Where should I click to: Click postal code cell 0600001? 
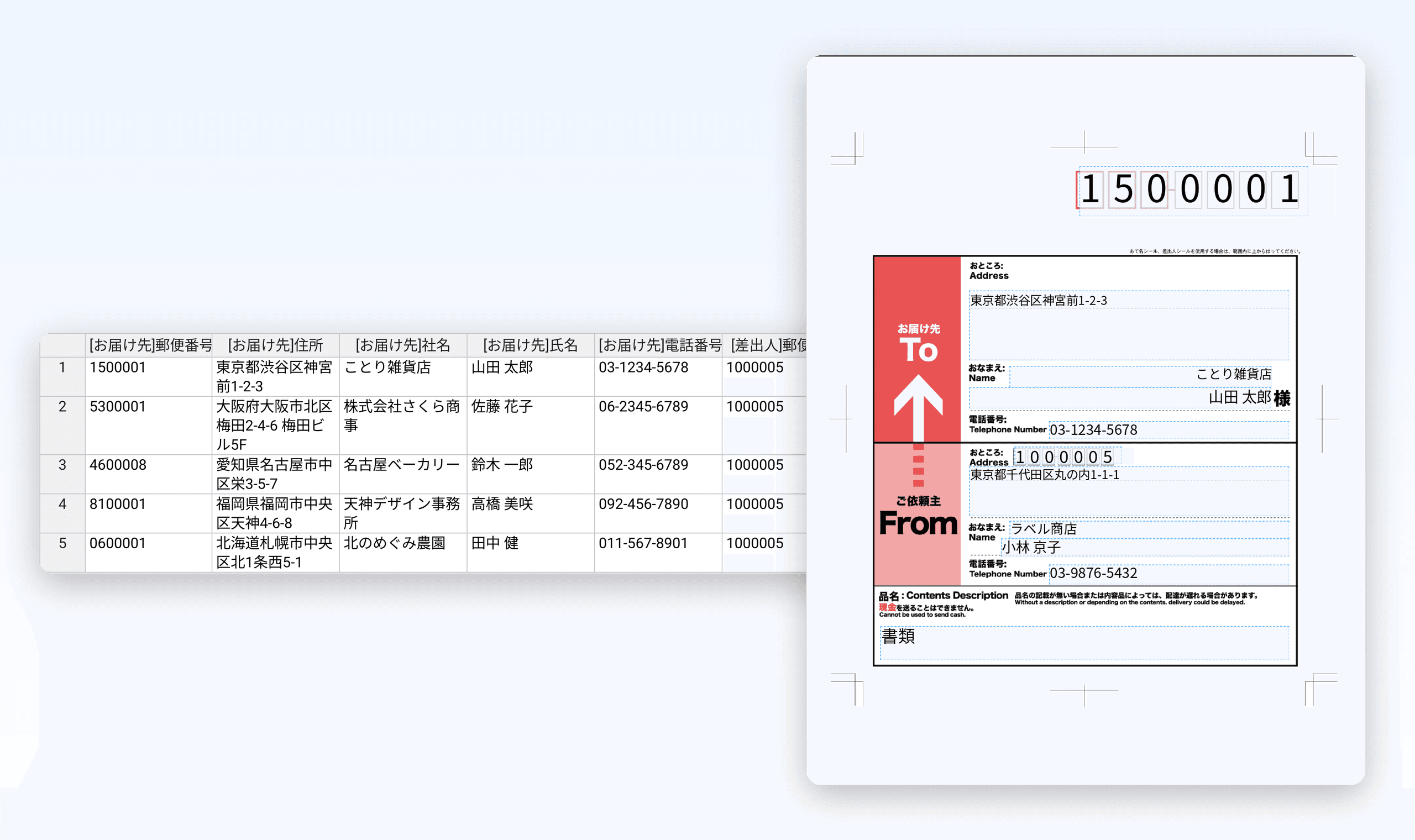pos(149,553)
